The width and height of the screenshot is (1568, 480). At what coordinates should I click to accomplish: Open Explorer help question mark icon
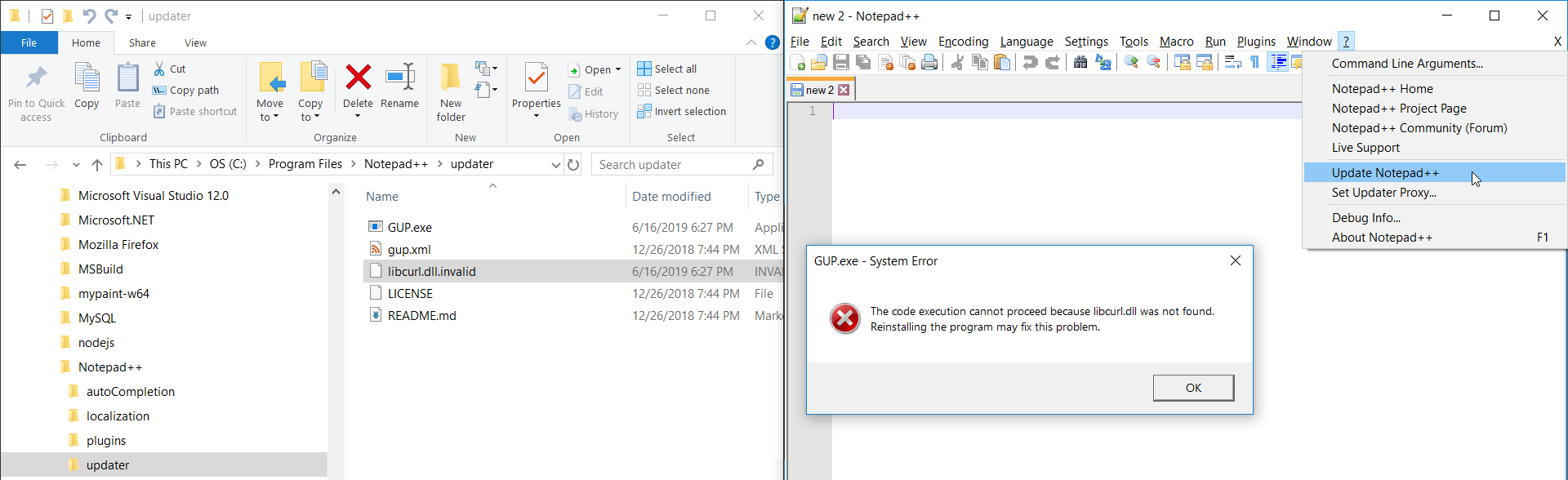(772, 42)
